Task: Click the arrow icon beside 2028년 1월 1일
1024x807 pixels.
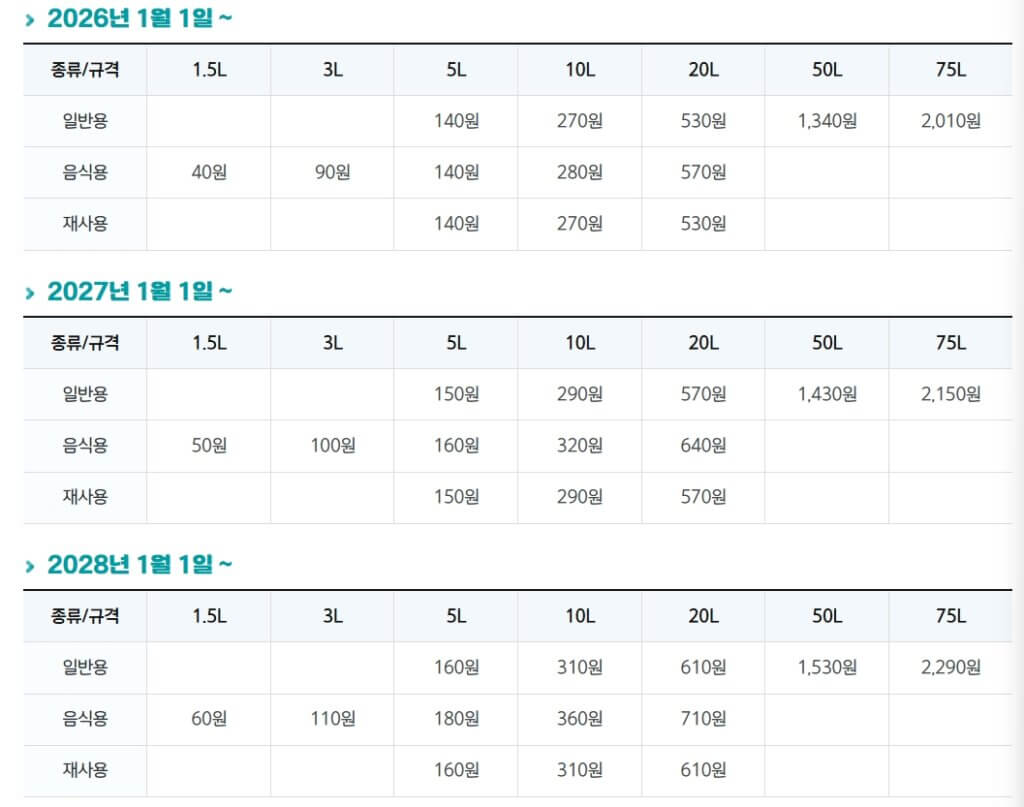Action: pyautogui.click(x=31, y=566)
